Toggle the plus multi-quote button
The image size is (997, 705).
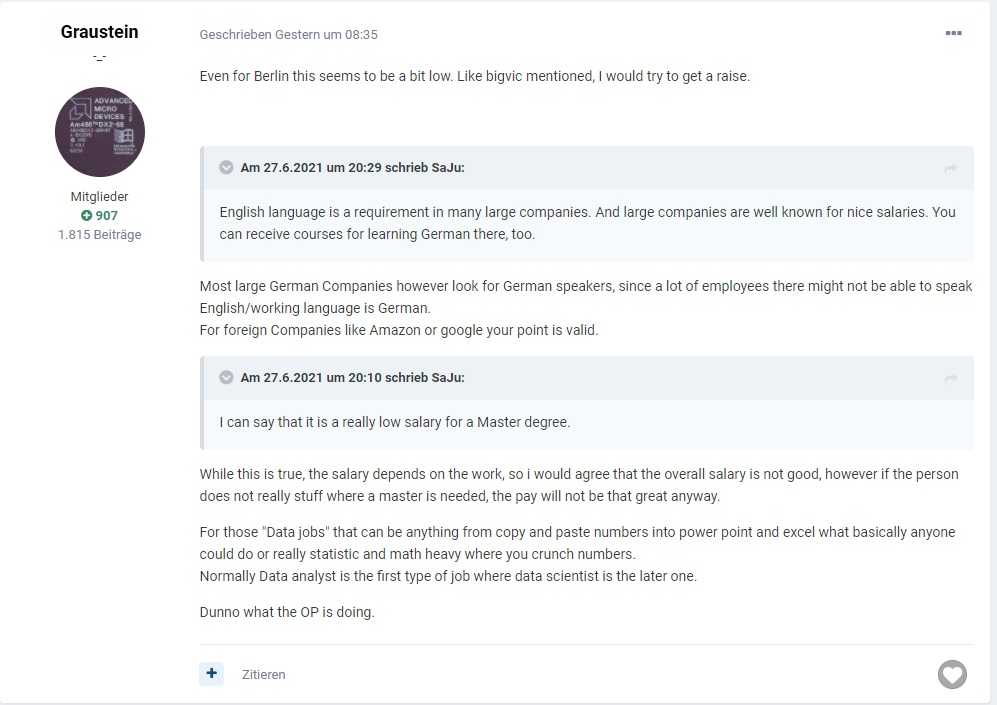[212, 674]
